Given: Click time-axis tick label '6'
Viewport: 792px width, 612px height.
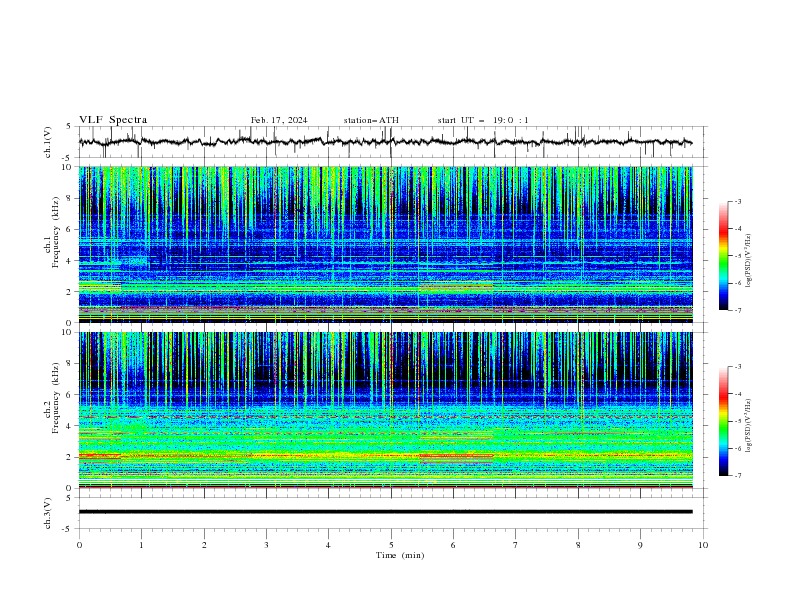Looking at the screenshot, I should tap(453, 545).
